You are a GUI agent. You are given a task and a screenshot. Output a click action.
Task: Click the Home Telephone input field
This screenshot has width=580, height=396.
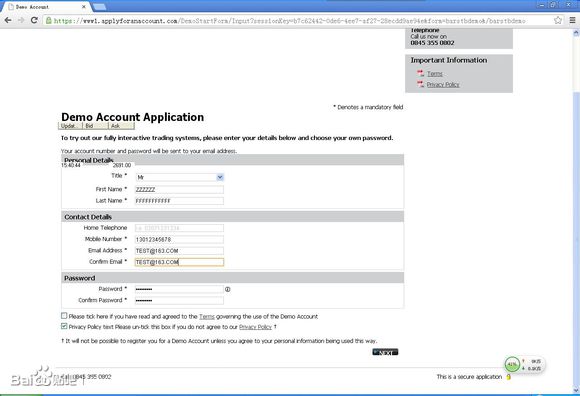[179, 228]
